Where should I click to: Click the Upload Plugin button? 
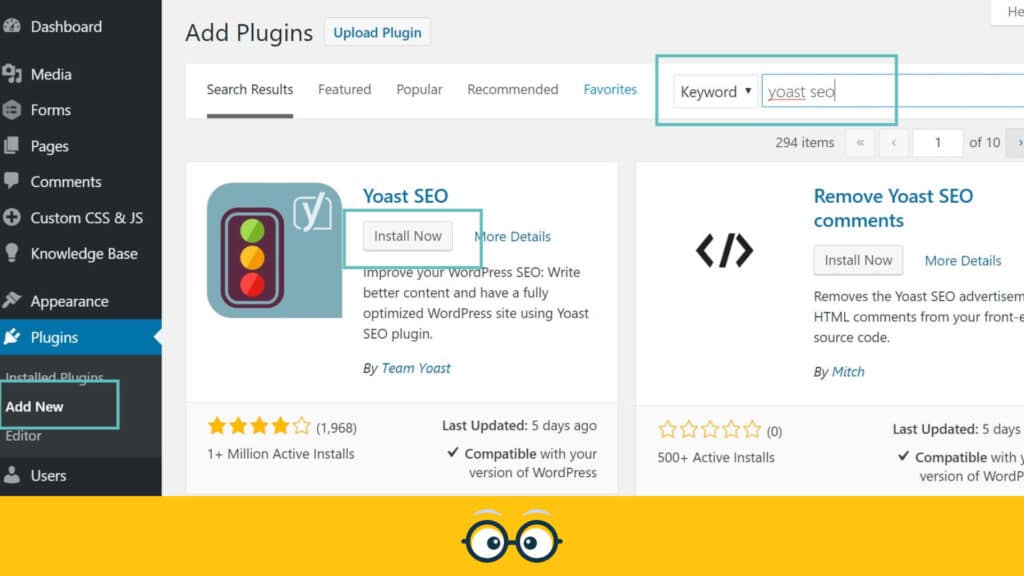coord(377,32)
